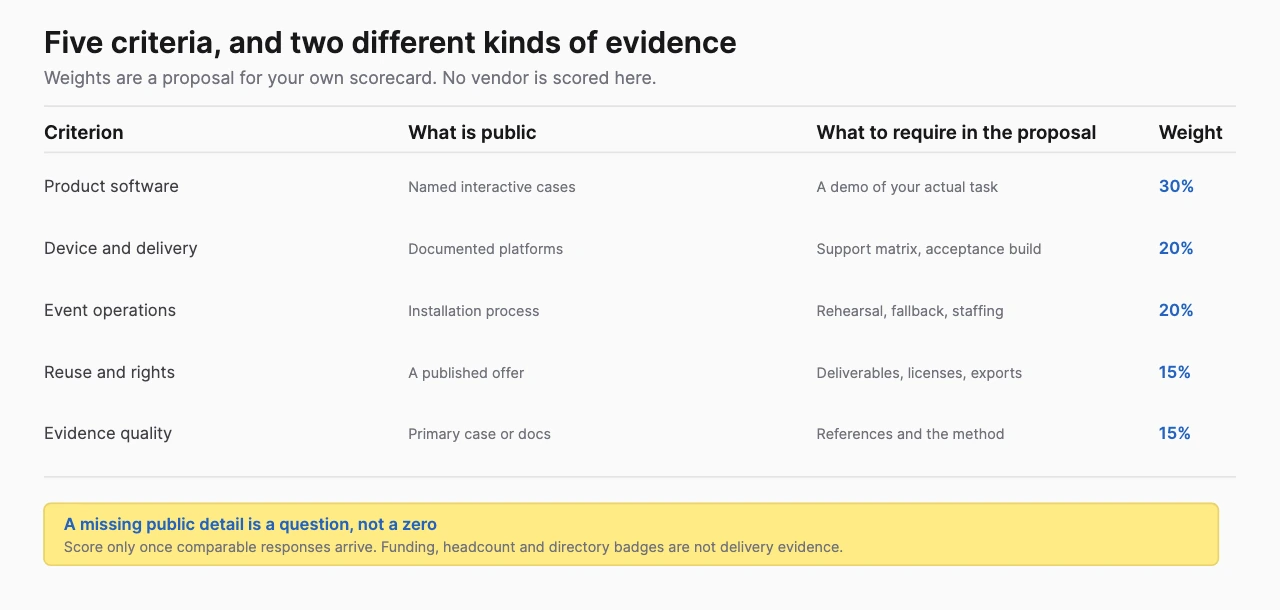
Task: Select the Product software row label
Action: [111, 186]
